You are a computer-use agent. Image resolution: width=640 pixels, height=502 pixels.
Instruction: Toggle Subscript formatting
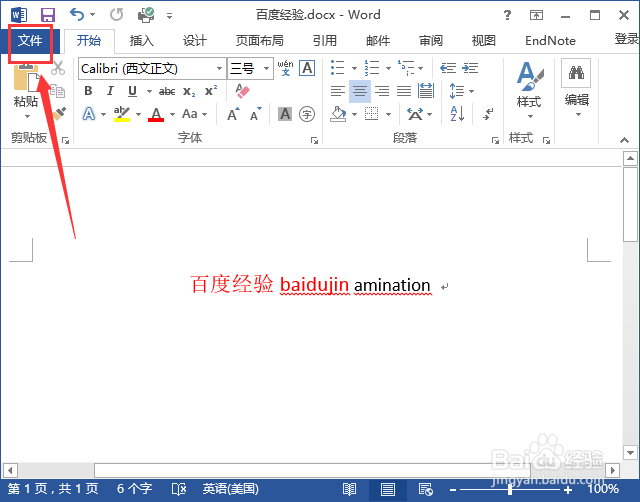tap(189, 91)
